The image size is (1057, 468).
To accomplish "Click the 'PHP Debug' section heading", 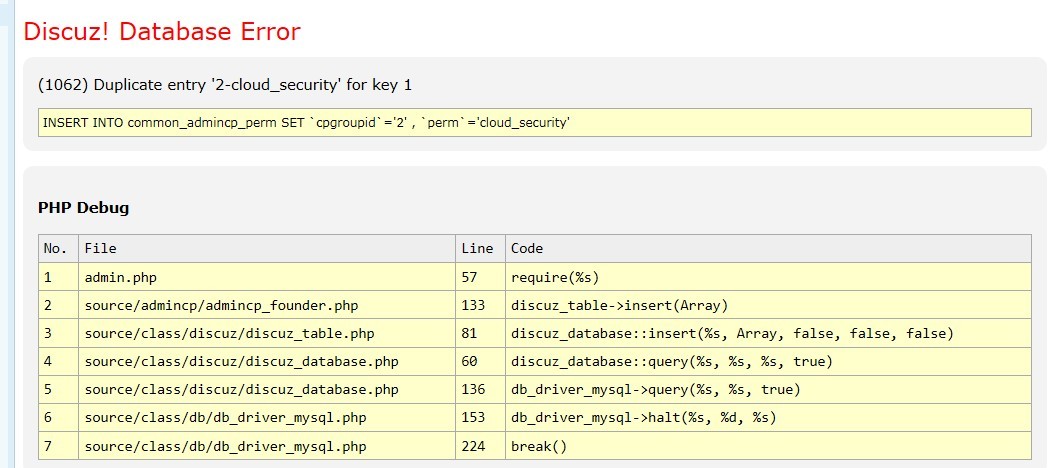I will point(84,208).
